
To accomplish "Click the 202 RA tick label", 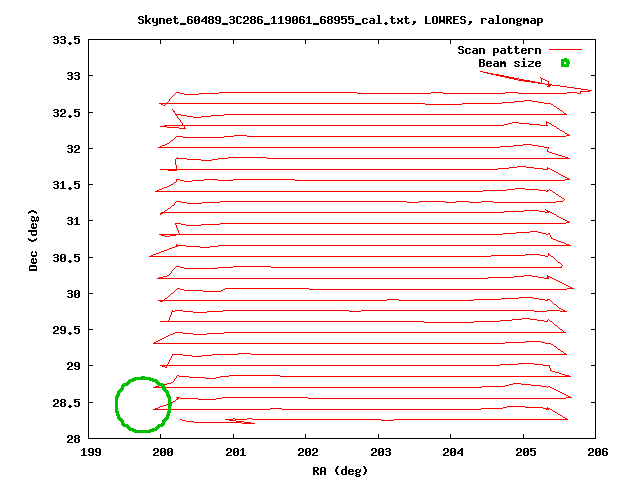I will (308, 452).
